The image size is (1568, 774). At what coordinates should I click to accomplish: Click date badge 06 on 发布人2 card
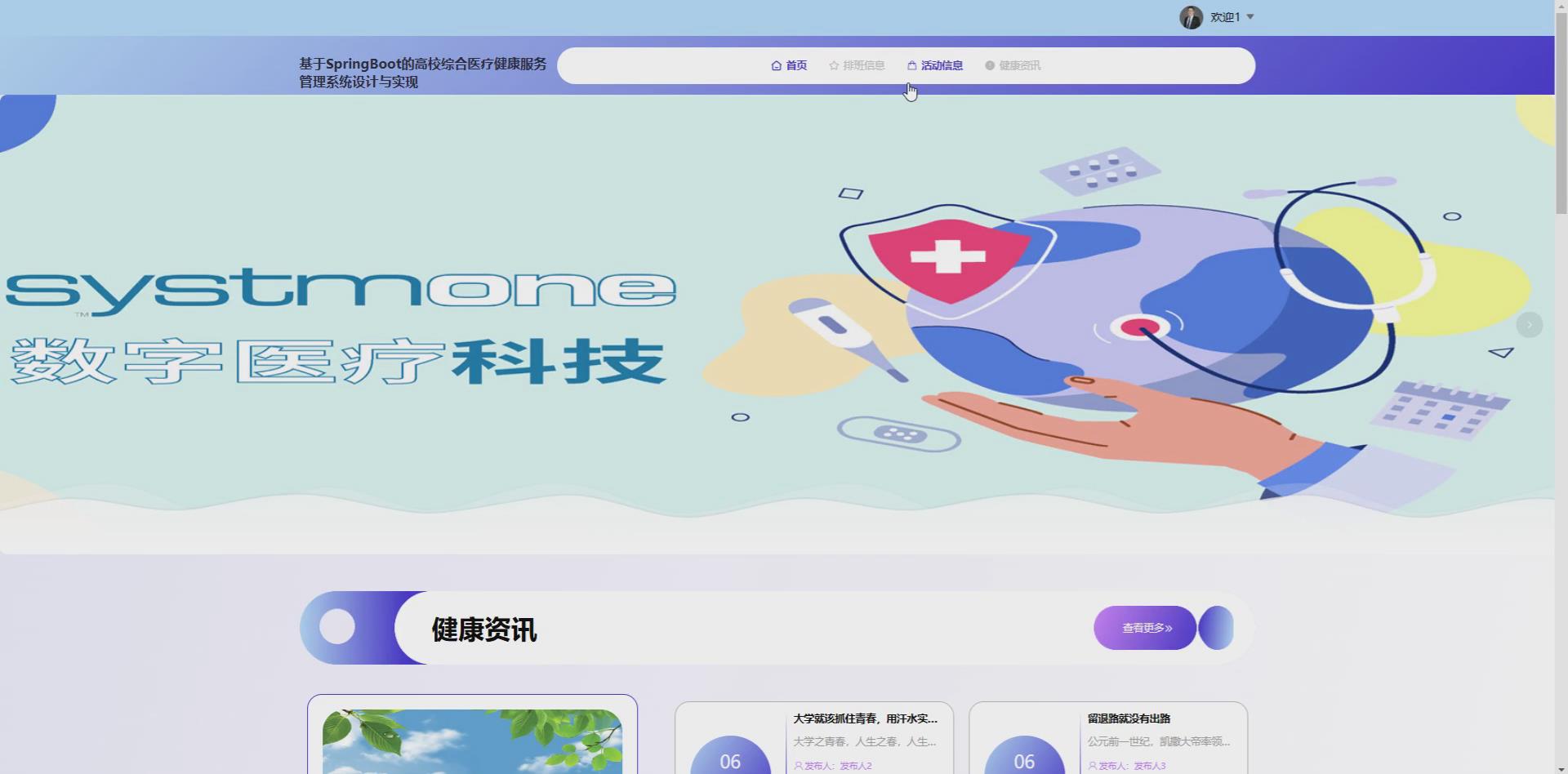coord(730,757)
